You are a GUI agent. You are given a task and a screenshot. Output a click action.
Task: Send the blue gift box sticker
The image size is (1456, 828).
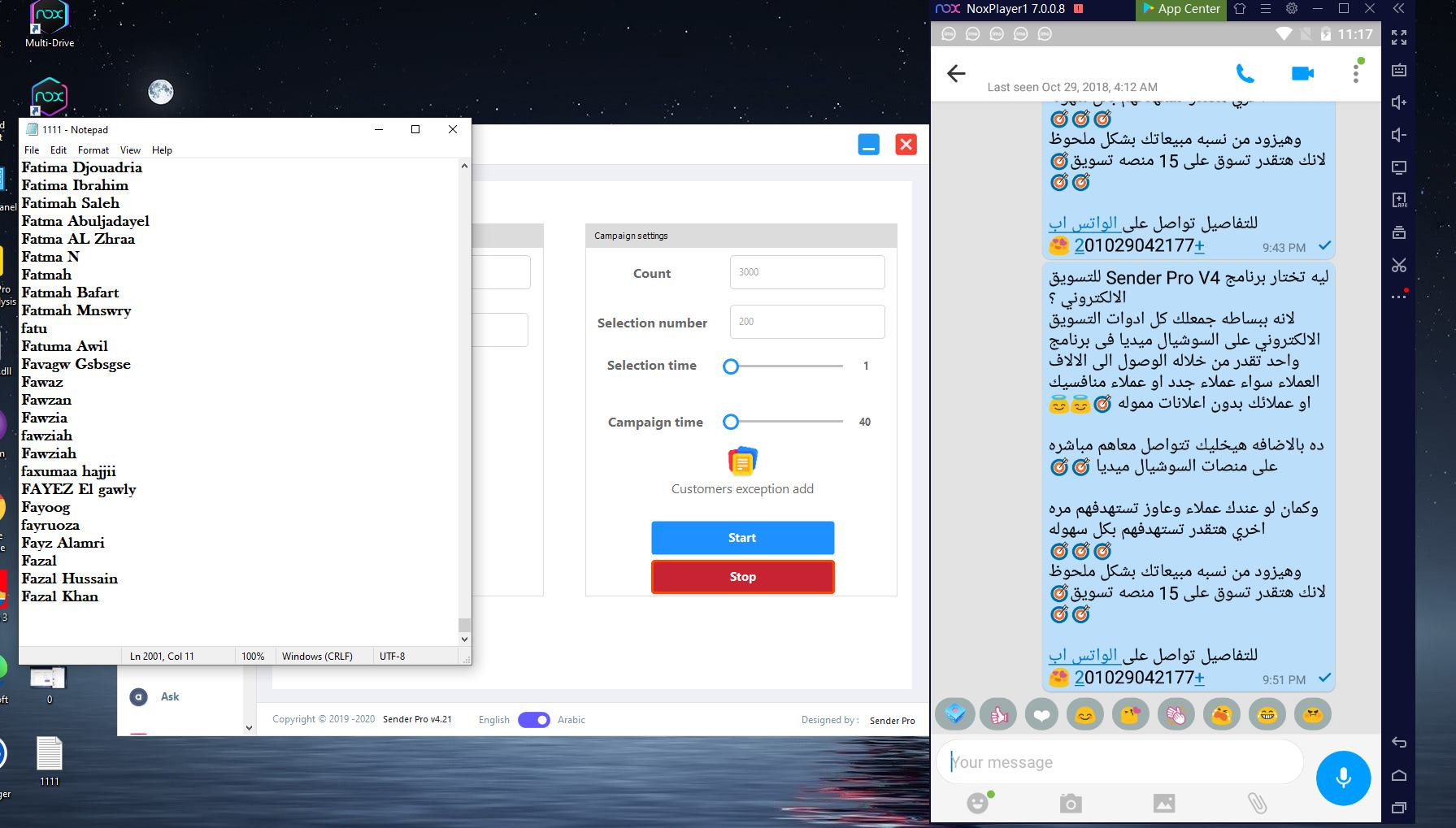pyautogui.click(x=955, y=714)
